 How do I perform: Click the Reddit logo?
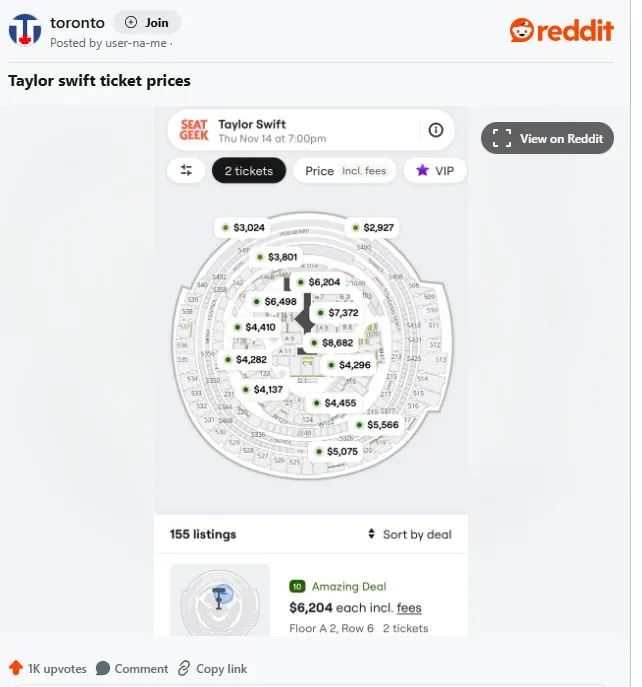(x=561, y=30)
